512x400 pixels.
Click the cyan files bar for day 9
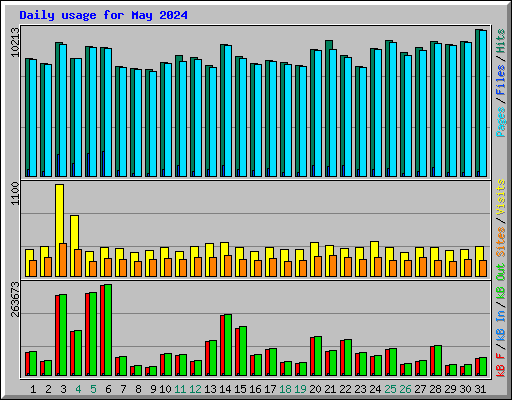click(x=153, y=124)
